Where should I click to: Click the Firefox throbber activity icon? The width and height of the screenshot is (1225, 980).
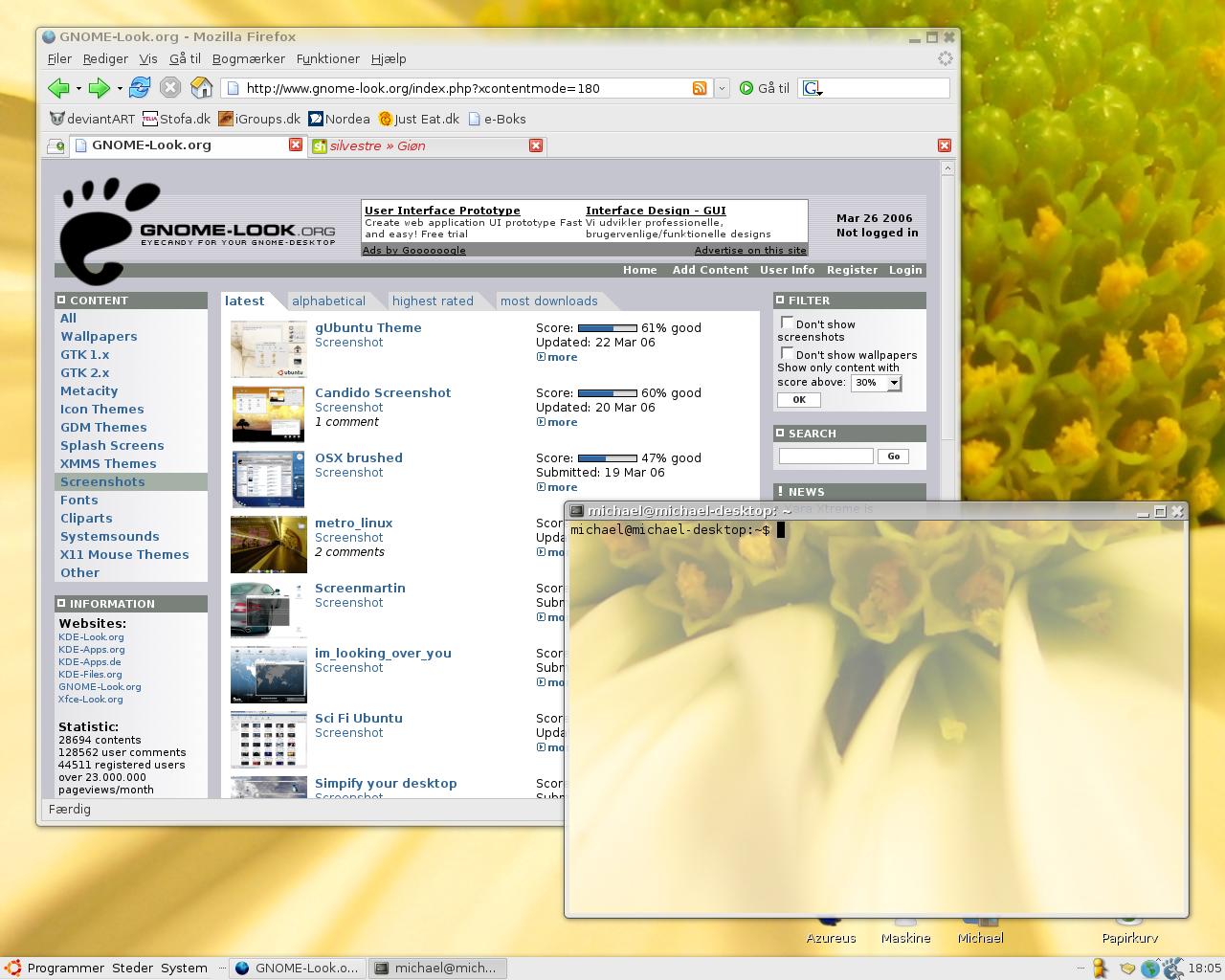click(x=946, y=58)
